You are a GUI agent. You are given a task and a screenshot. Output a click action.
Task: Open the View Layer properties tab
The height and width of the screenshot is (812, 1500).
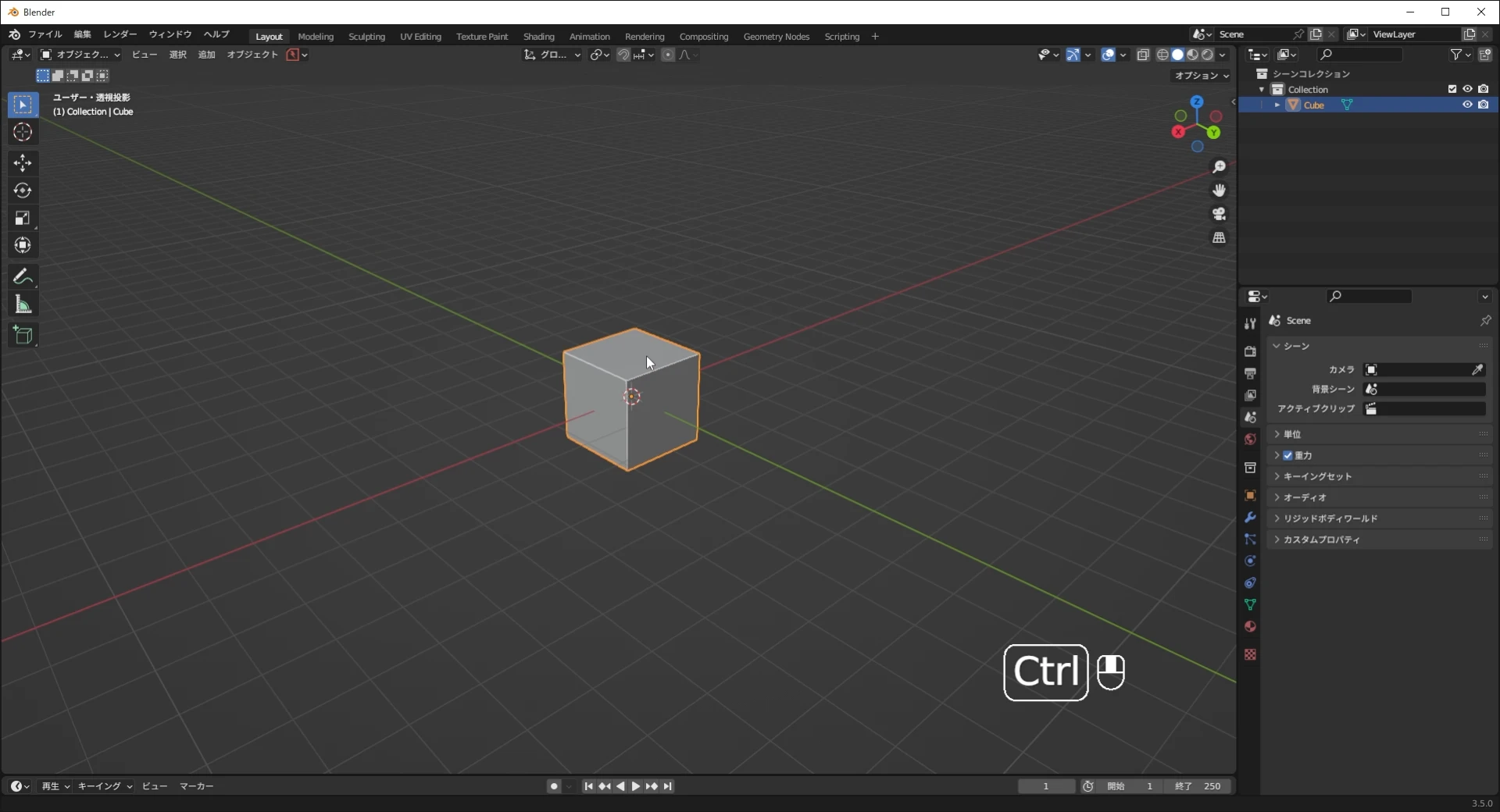pyautogui.click(x=1250, y=395)
